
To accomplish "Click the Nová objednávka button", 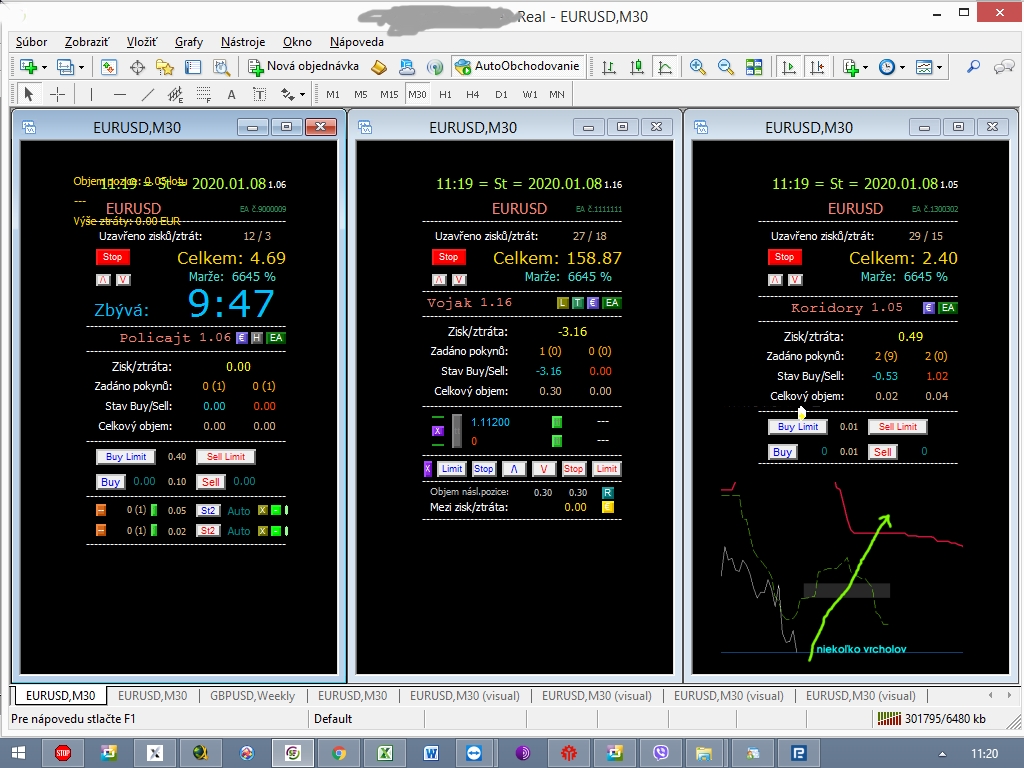I will 304,67.
